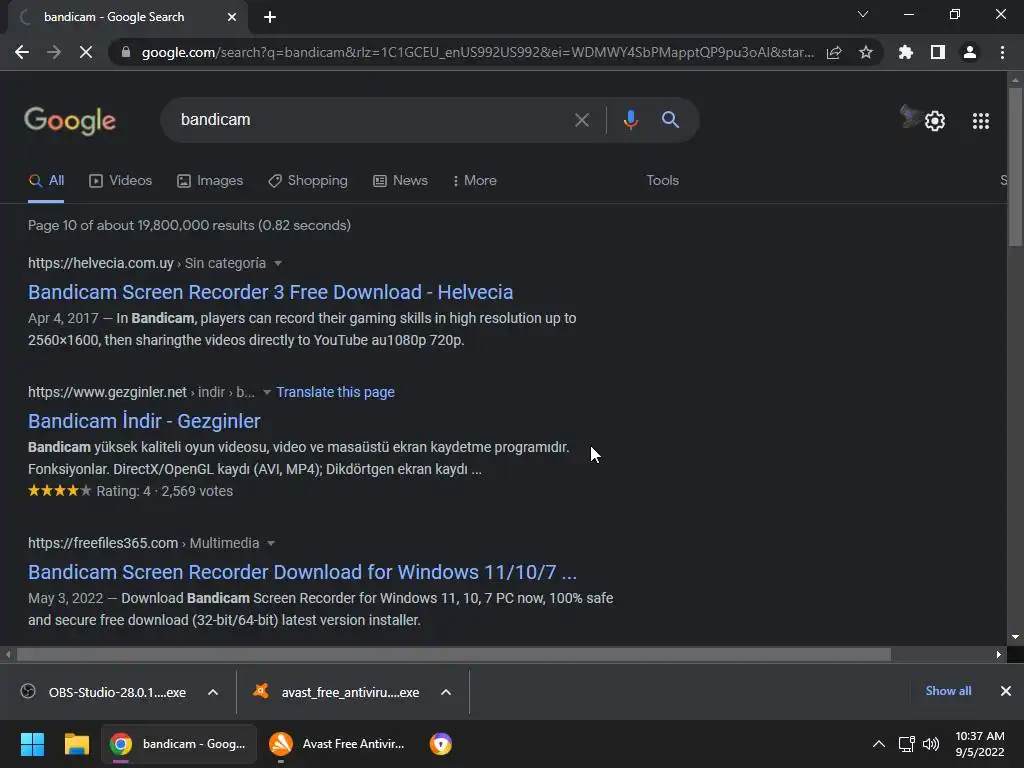This screenshot has width=1024, height=768.
Task: Select the All results tab
Action: [x=46, y=181]
